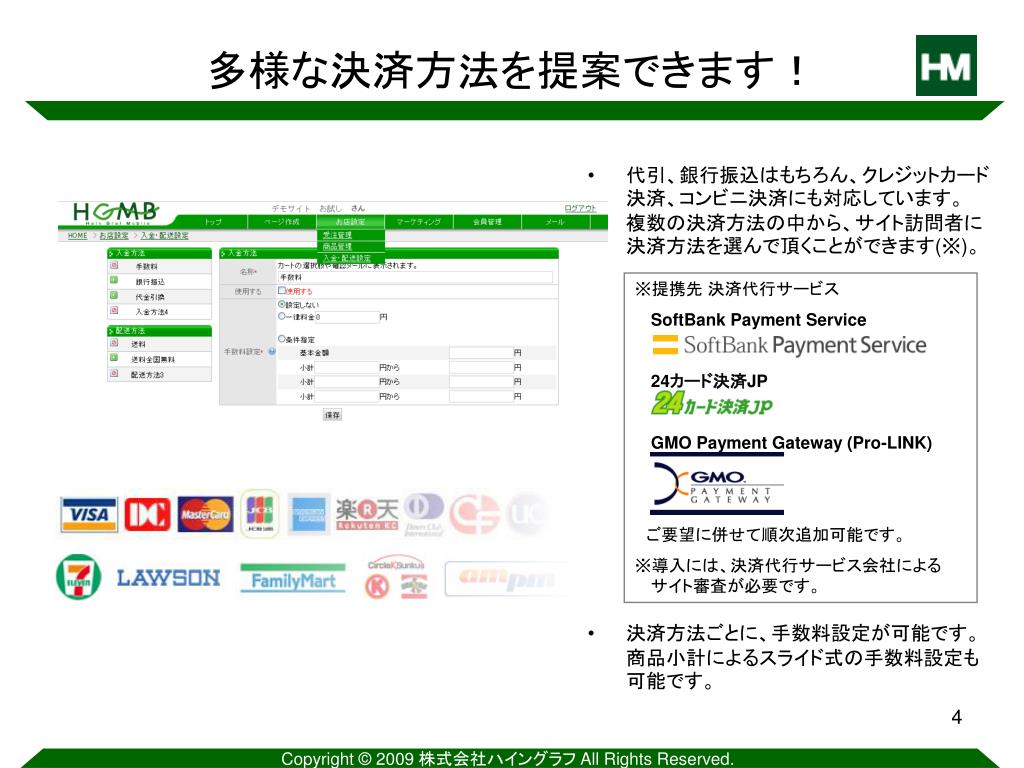The image size is (1024, 768).
Task: Open the ページ作成 menu tab
Action: click(x=281, y=222)
